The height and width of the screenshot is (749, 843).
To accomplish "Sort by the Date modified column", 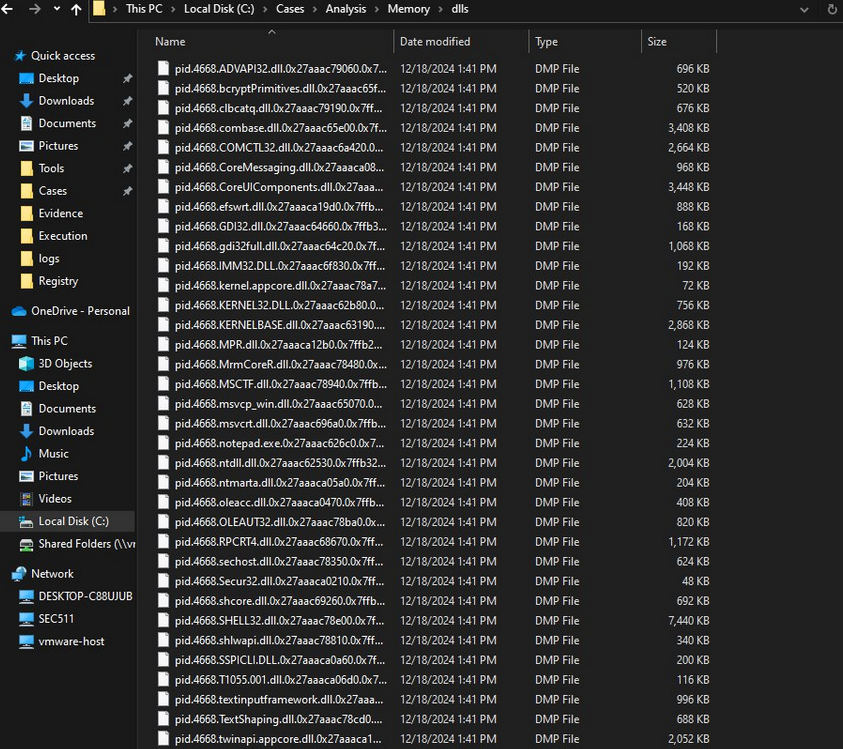I will click(433, 42).
